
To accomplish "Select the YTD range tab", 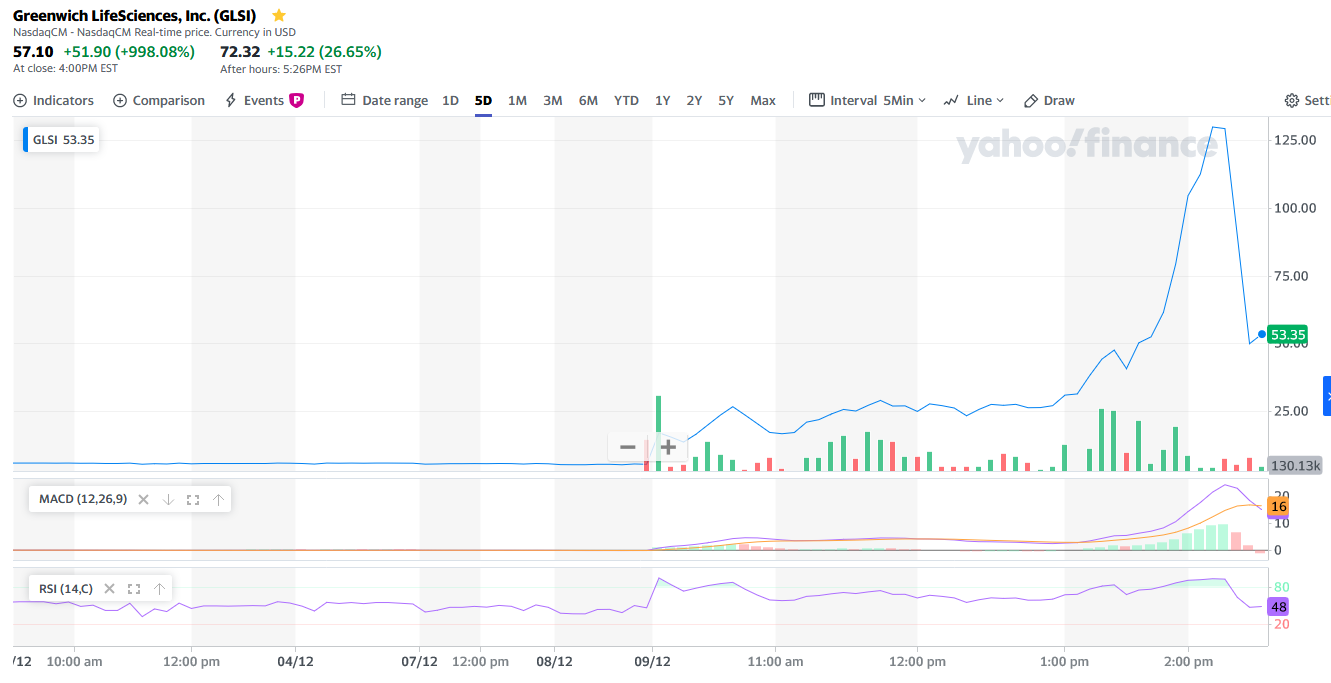I will (x=626, y=100).
